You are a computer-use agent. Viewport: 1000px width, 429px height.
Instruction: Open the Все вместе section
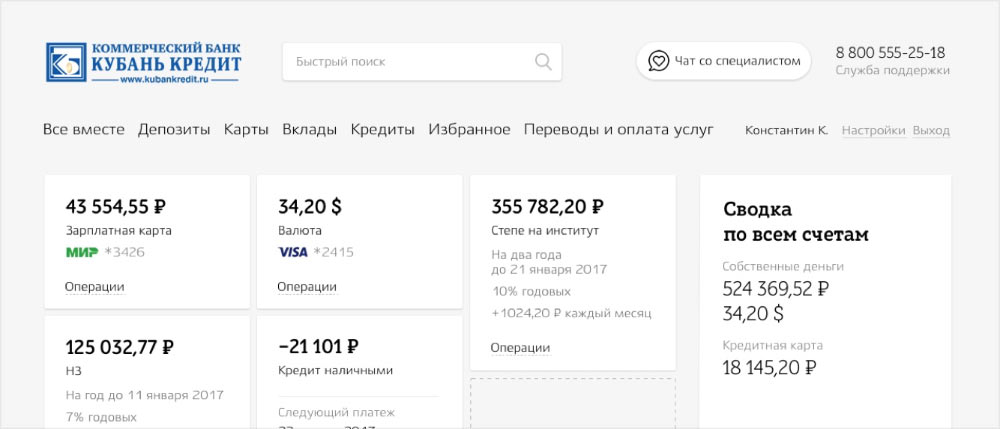pyautogui.click(x=84, y=130)
